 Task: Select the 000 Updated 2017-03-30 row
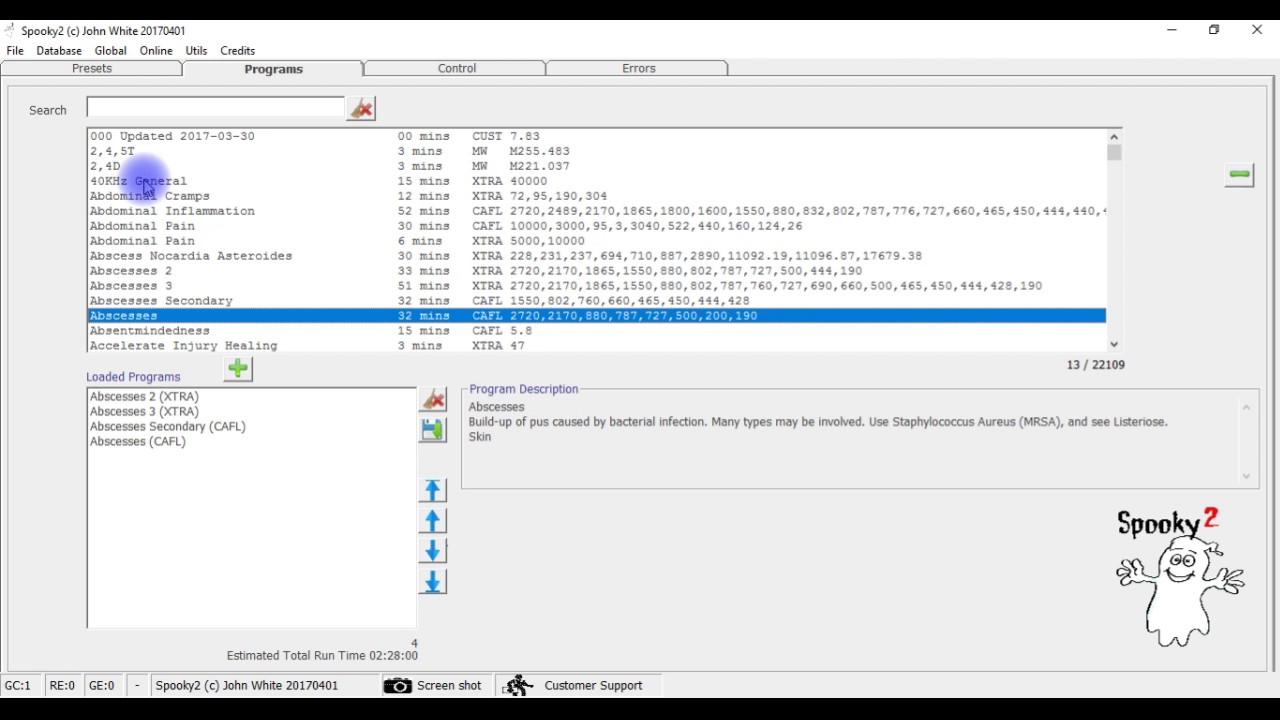[597, 136]
